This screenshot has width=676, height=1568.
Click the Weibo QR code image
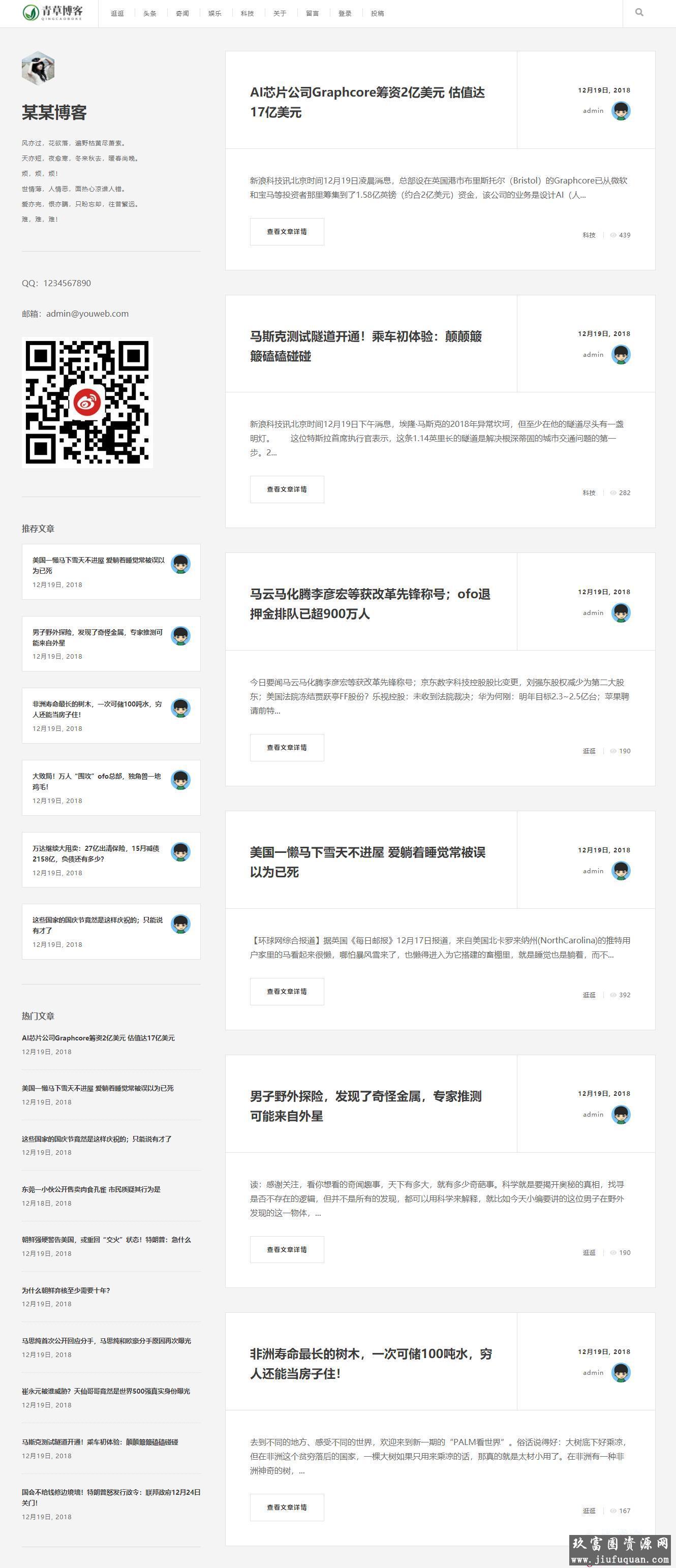point(87,403)
